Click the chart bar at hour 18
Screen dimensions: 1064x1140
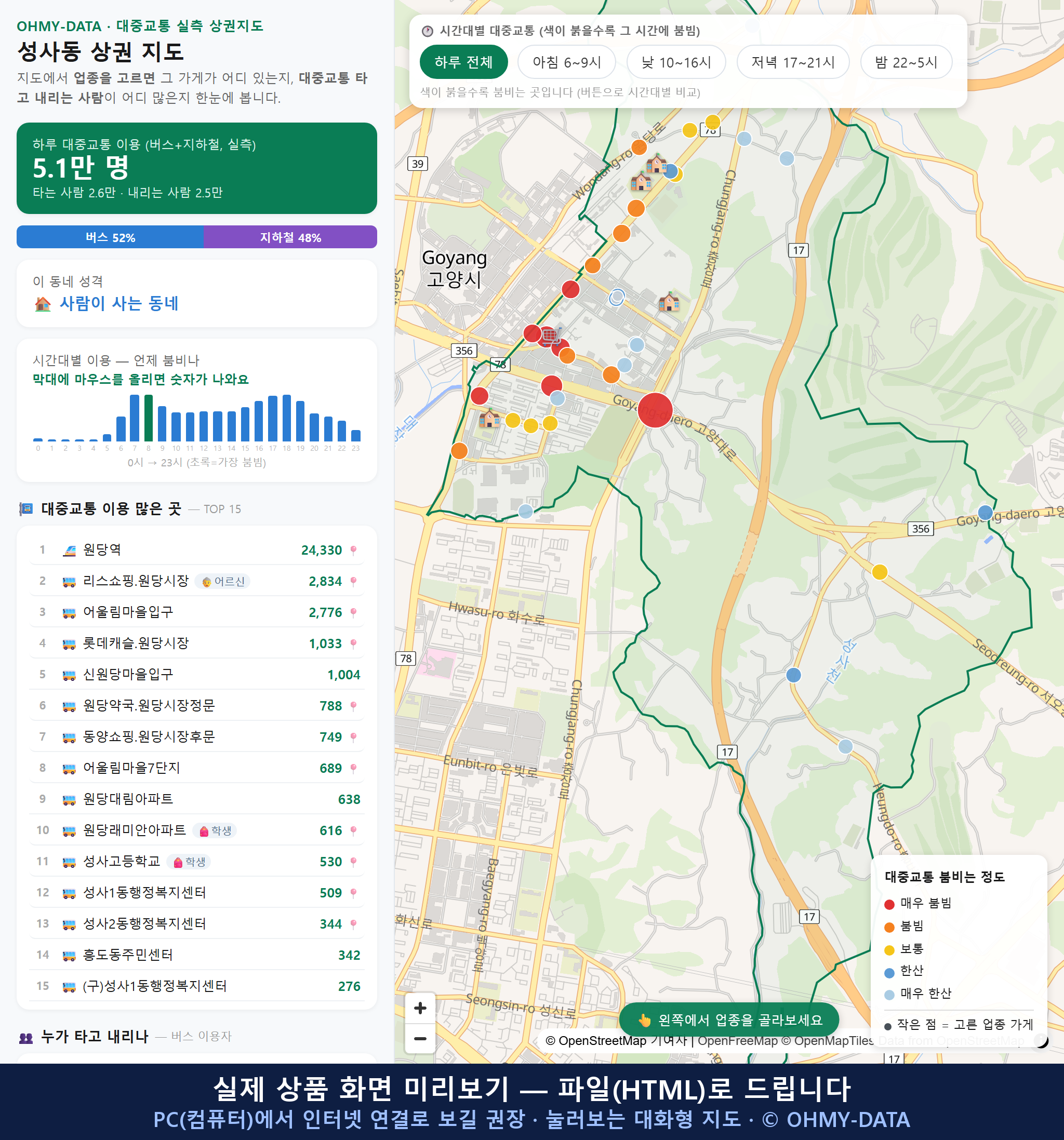click(x=286, y=418)
